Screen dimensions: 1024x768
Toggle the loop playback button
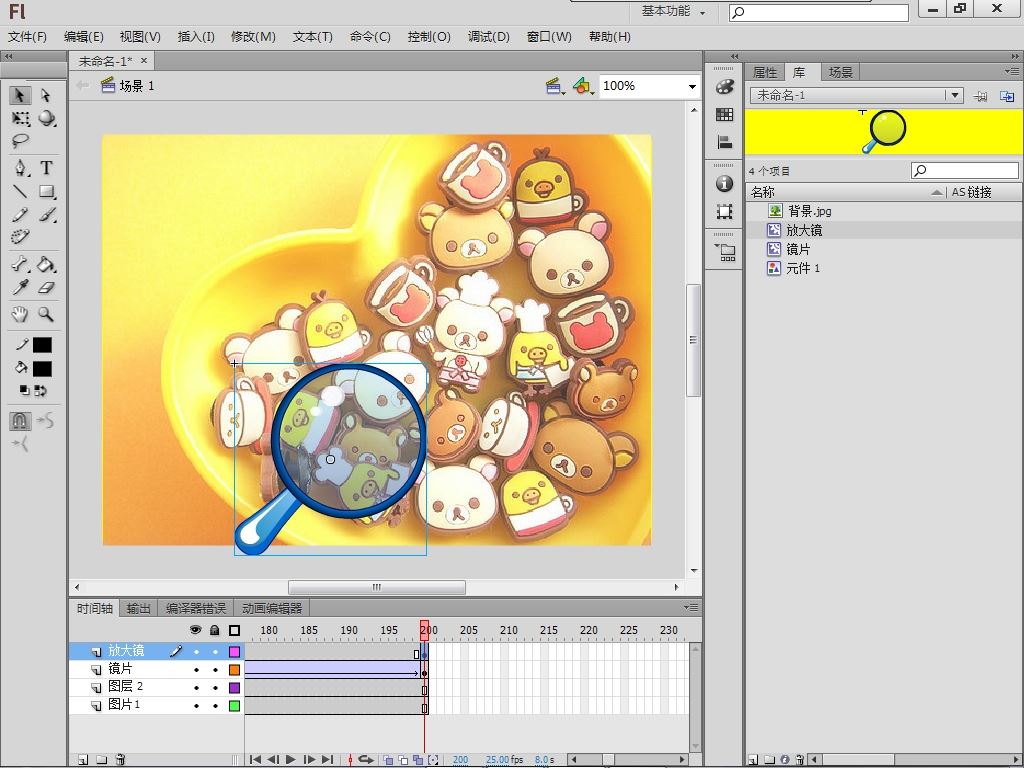[x=366, y=760]
